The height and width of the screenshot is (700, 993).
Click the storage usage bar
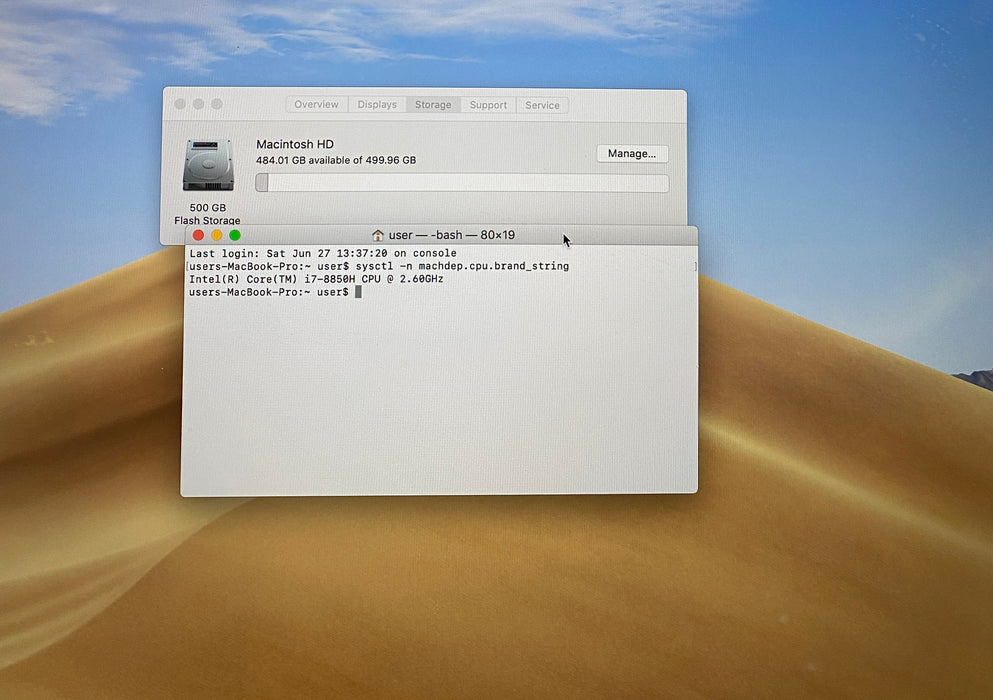coord(462,183)
